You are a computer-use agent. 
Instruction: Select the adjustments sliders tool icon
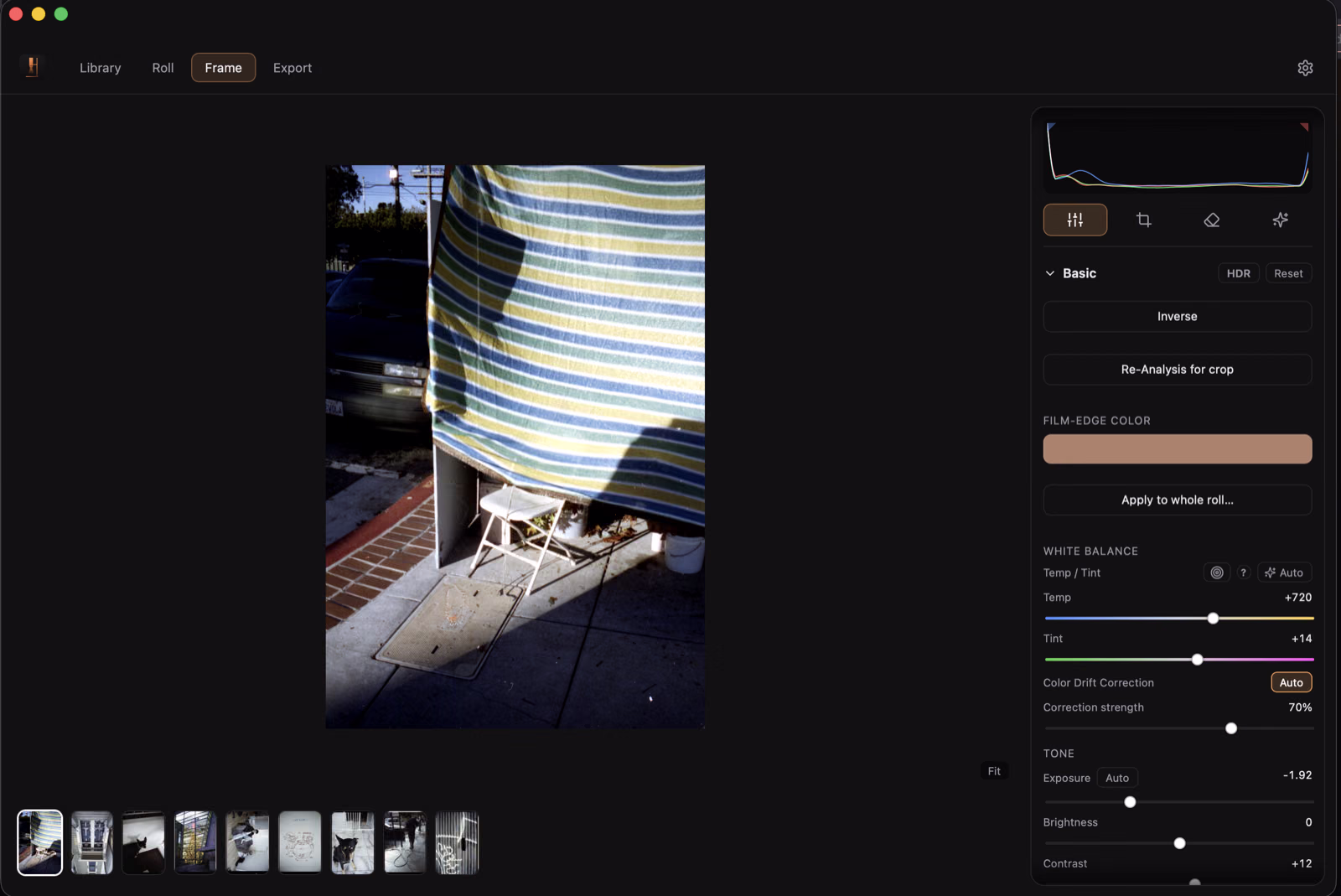[1074, 220]
